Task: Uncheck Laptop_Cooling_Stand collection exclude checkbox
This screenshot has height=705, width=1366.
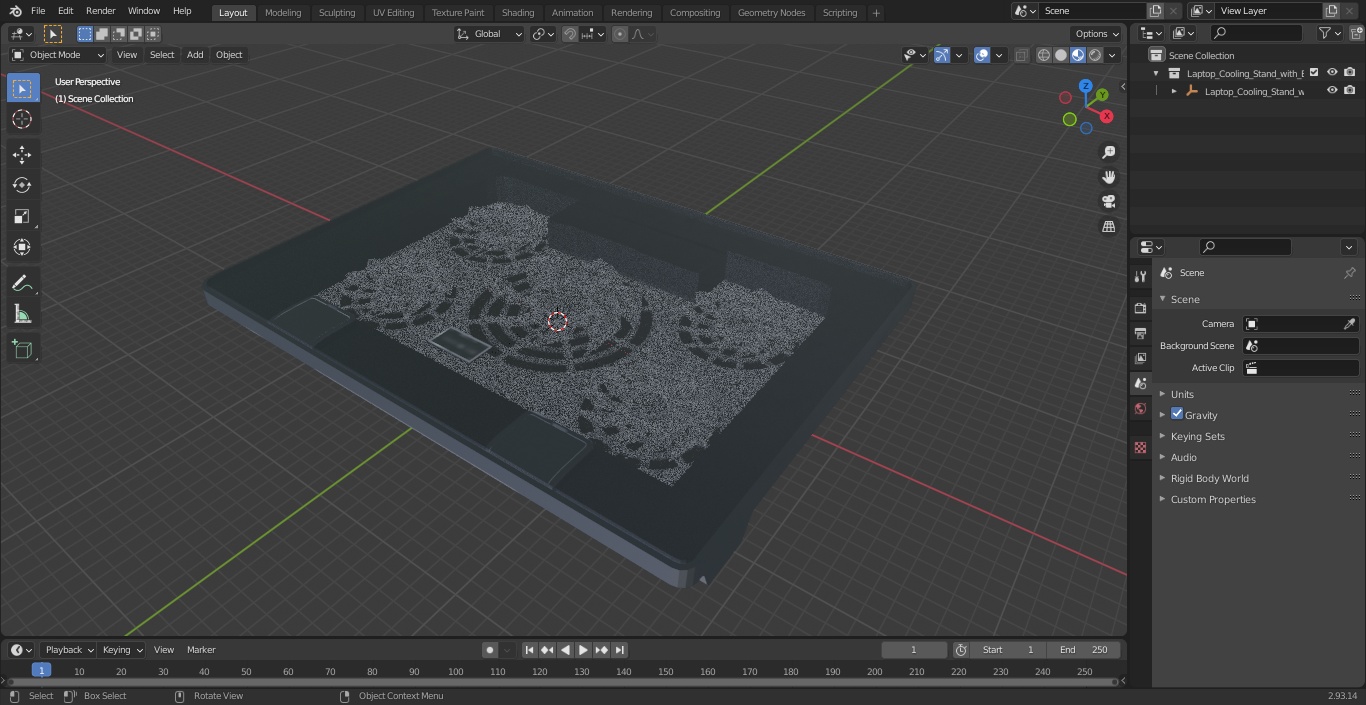Action: (x=1314, y=72)
